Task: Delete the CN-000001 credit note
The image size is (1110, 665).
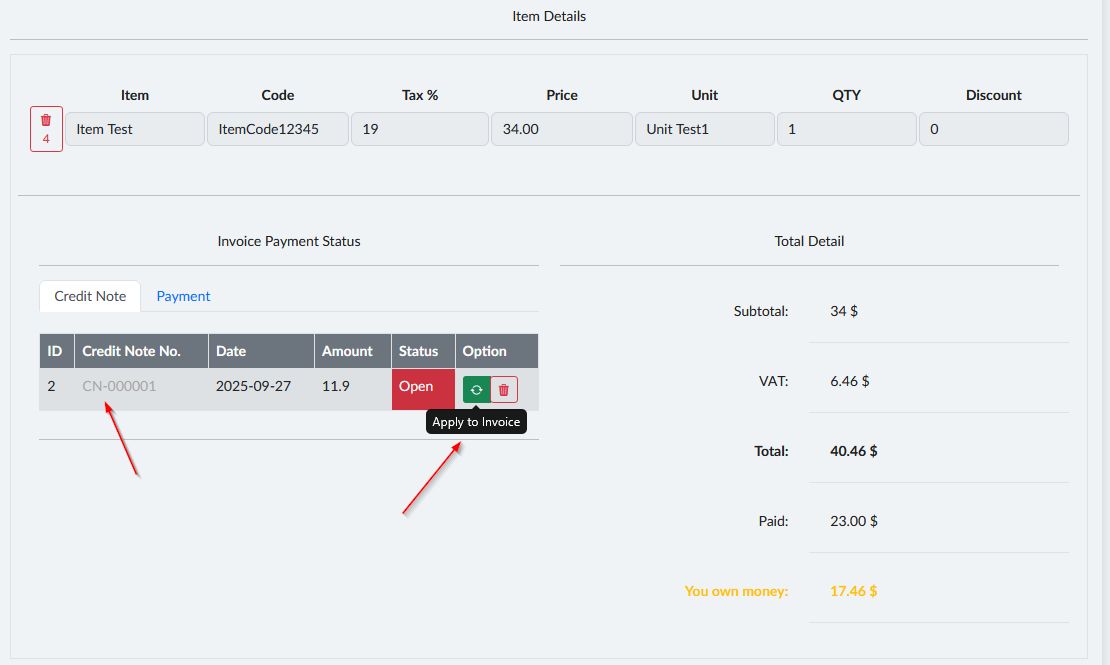Action: point(504,390)
